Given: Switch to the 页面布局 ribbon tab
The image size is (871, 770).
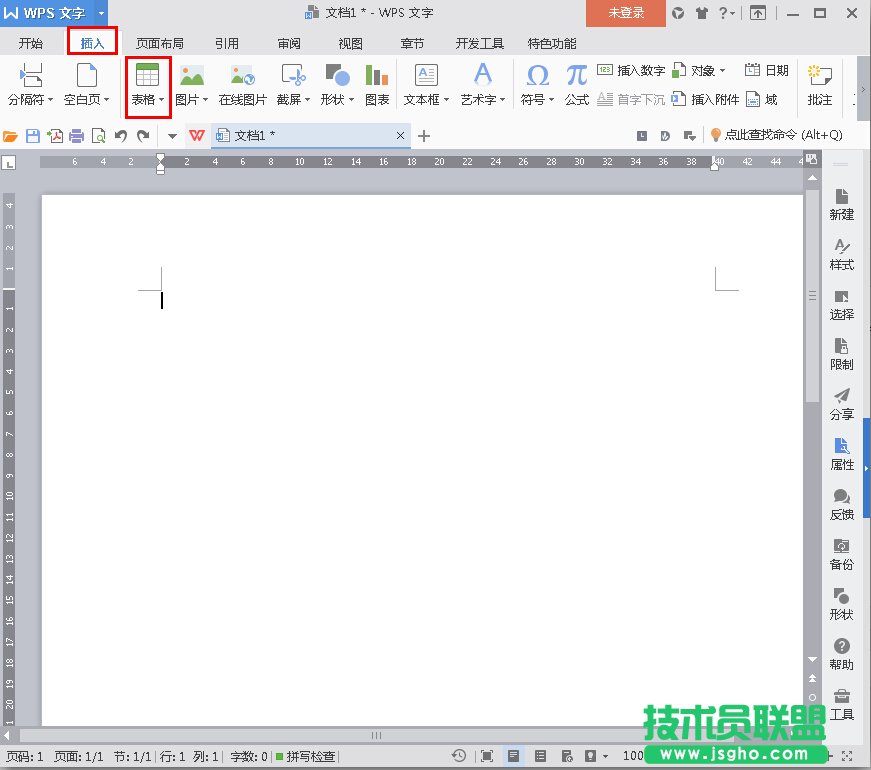Looking at the screenshot, I should click(160, 43).
